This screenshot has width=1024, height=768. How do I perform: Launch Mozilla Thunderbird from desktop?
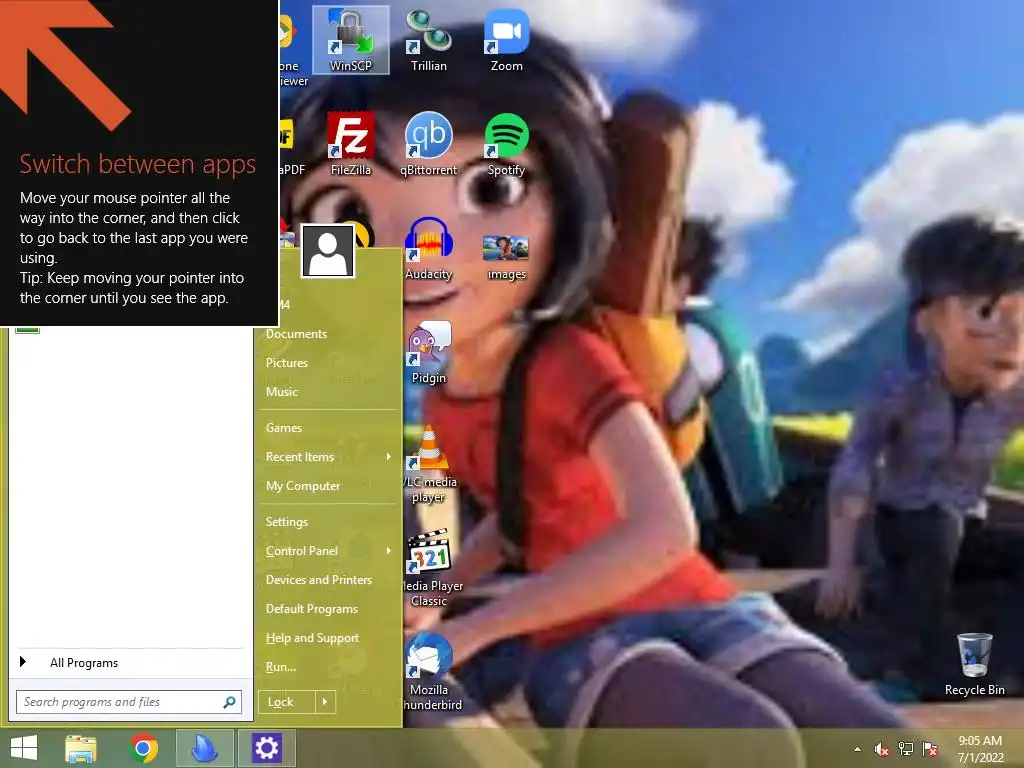click(x=428, y=671)
